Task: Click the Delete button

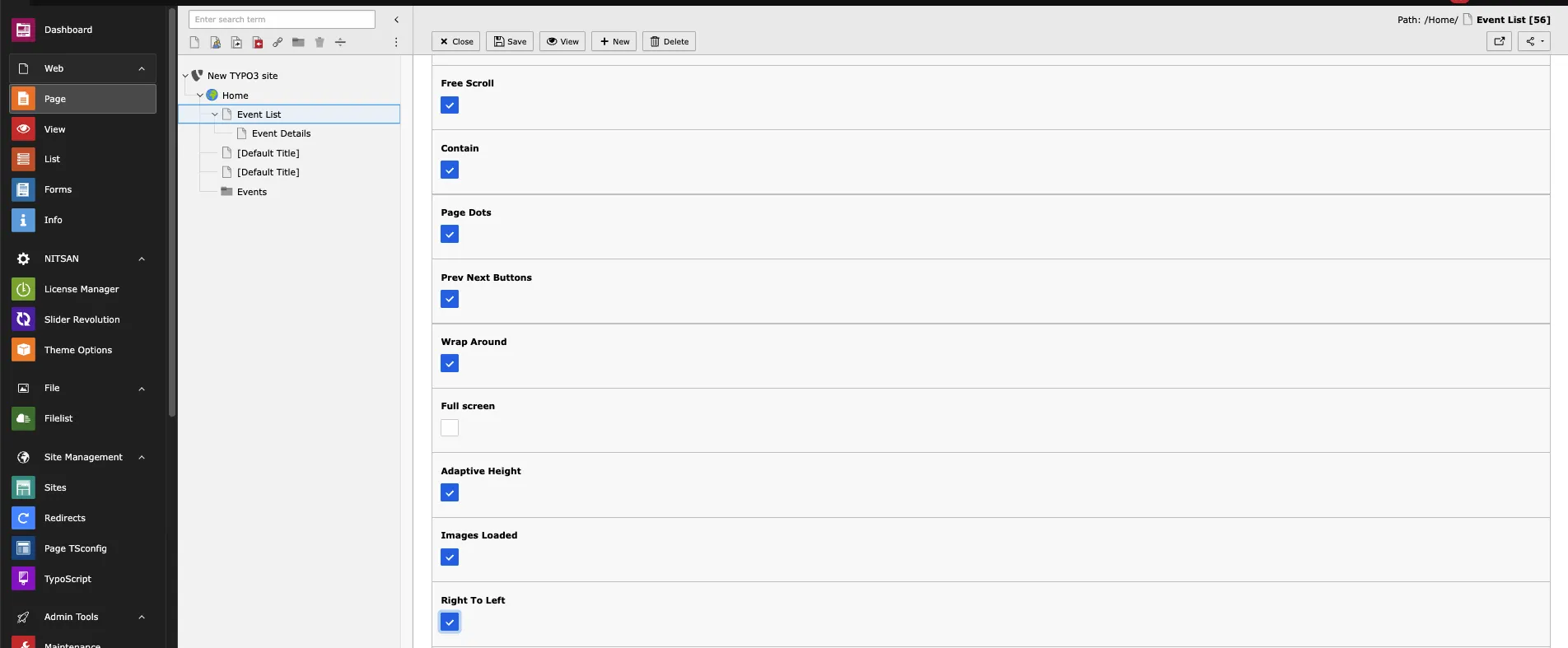Action: [x=669, y=41]
